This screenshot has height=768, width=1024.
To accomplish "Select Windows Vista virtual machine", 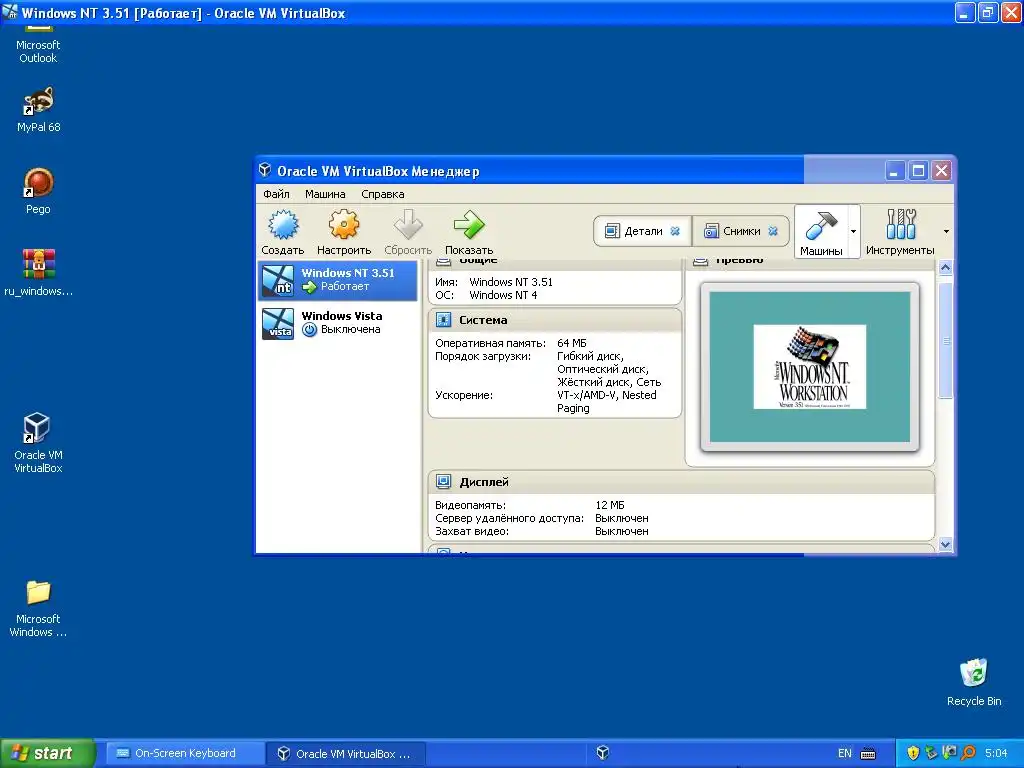I will (338, 323).
